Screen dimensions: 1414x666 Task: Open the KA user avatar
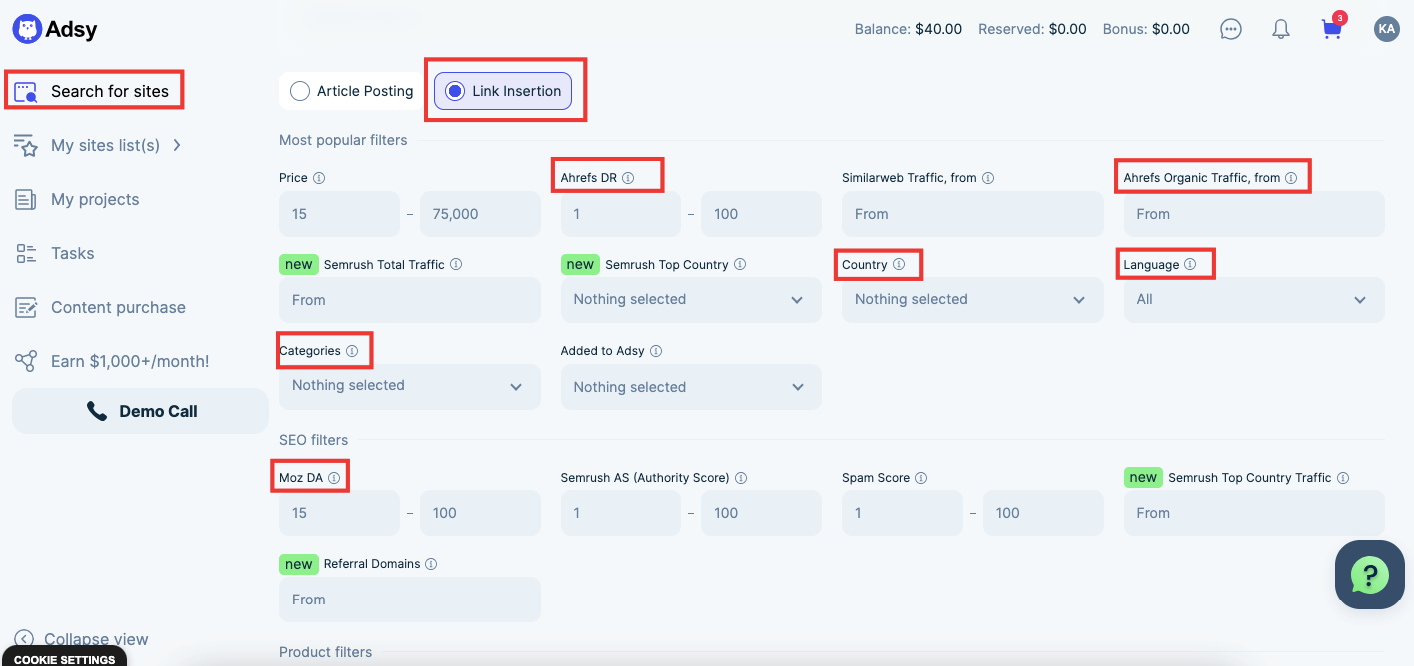[x=1386, y=29]
